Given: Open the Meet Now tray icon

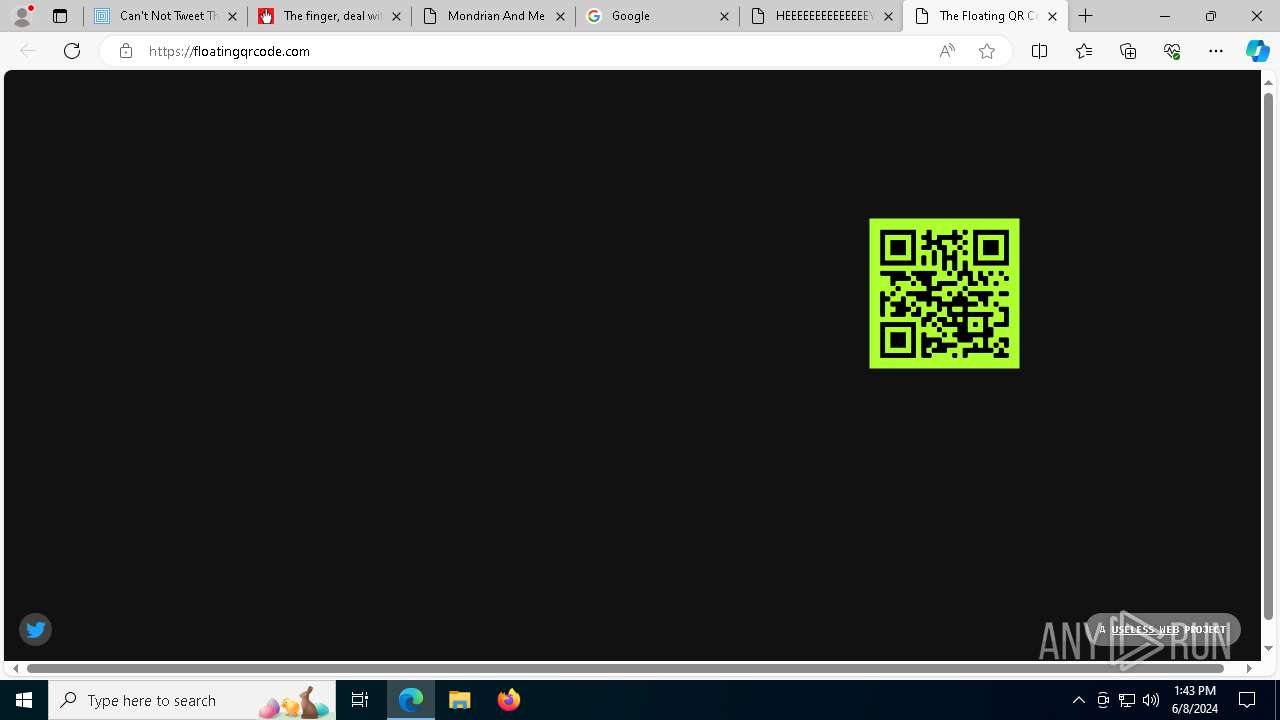Looking at the screenshot, I should 1103,700.
